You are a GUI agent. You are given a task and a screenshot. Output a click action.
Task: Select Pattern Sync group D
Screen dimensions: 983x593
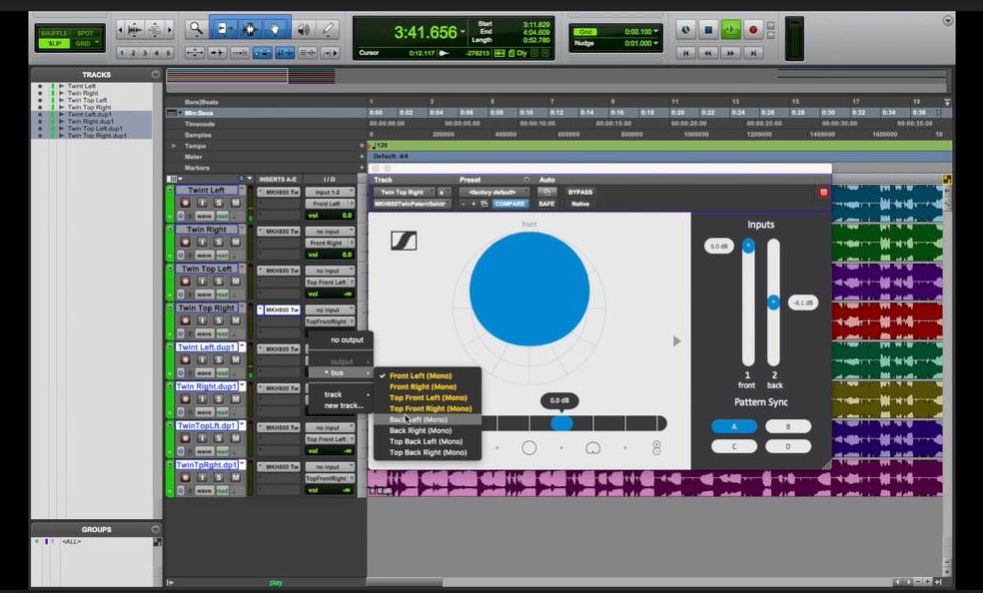(788, 446)
